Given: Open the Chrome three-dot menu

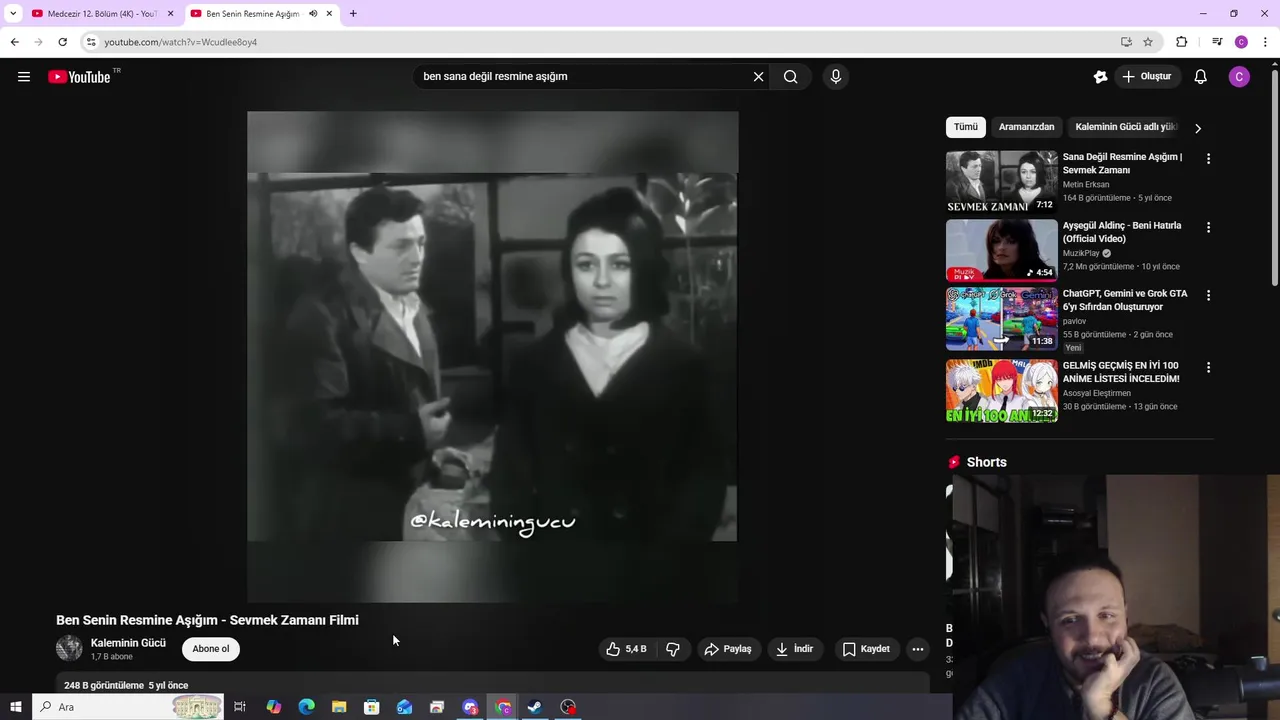Looking at the screenshot, I should click(x=1265, y=42).
